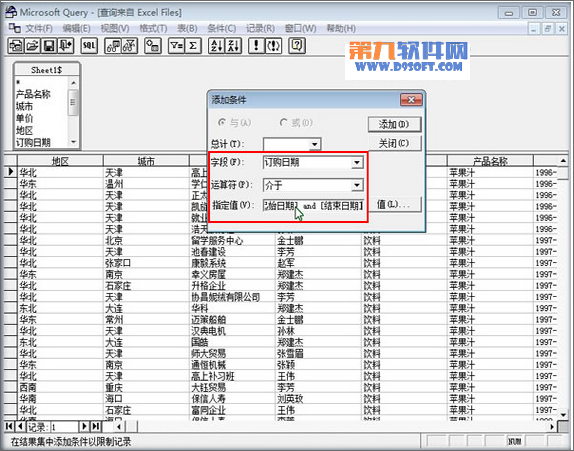Click the Show/Hide Criteria icon
Viewport: 574px width, 451px height.
(130, 46)
